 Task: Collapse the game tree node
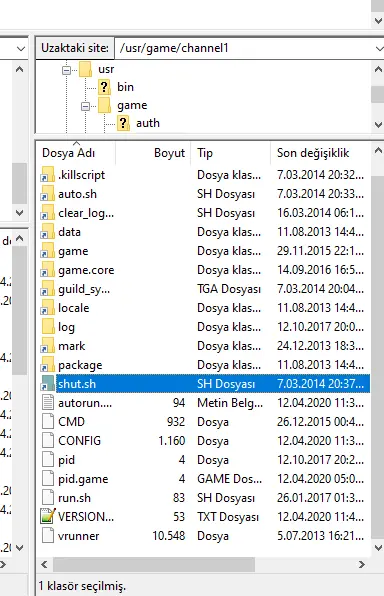[x=86, y=106]
